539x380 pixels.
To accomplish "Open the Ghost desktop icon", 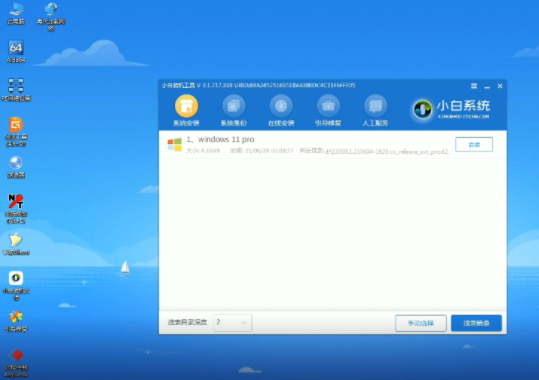I will pos(16,244).
